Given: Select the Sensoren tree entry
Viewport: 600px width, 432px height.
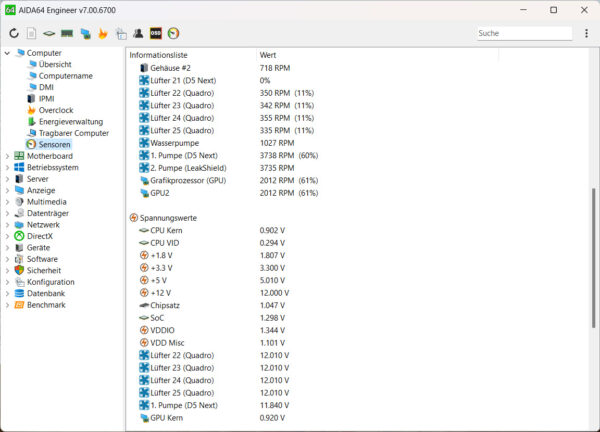Looking at the screenshot, I should (x=54, y=145).
